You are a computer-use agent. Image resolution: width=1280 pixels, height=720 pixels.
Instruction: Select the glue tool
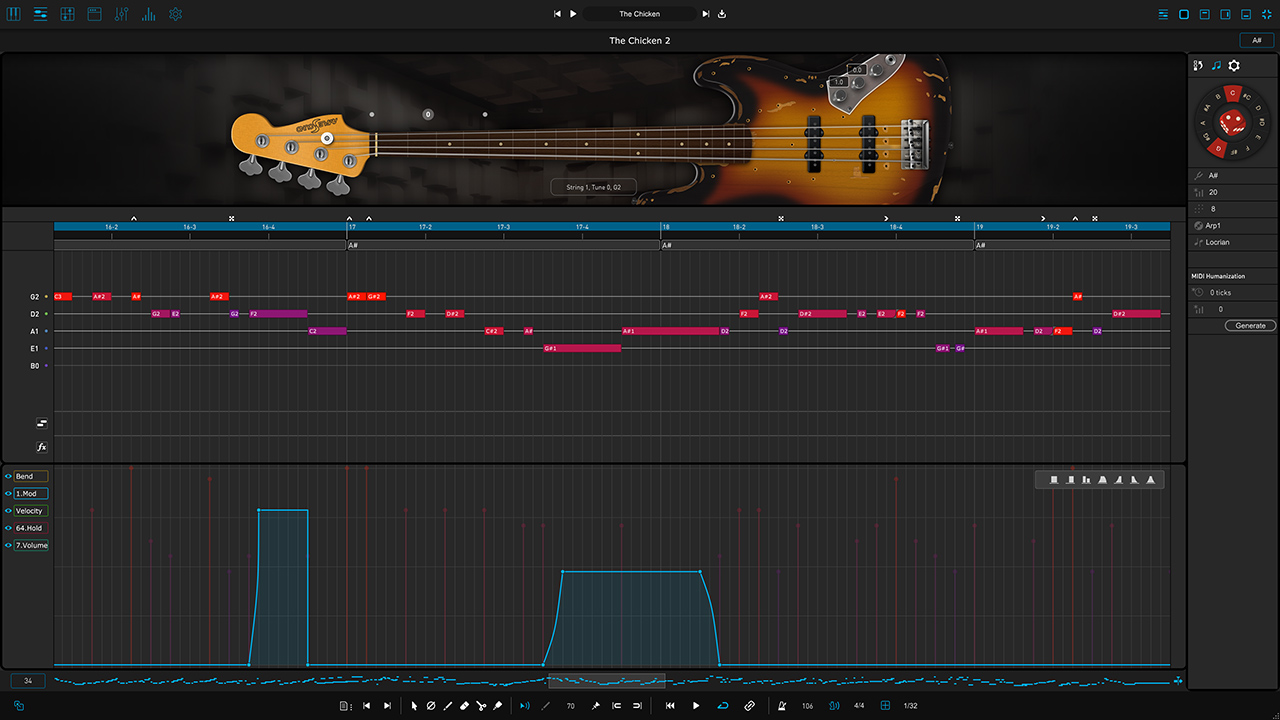point(498,706)
